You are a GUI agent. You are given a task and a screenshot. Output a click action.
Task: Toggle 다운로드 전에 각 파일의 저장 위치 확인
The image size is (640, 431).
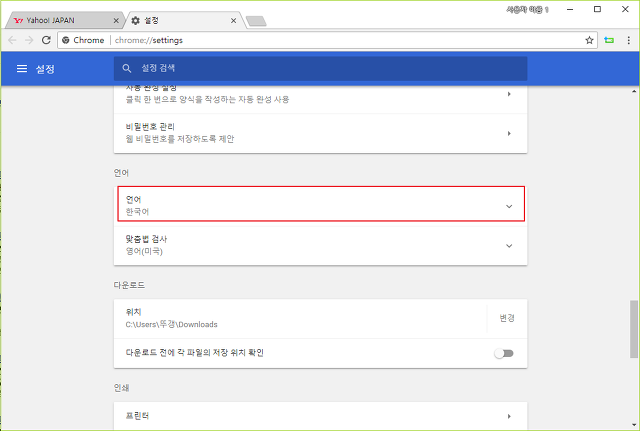[x=504, y=353]
